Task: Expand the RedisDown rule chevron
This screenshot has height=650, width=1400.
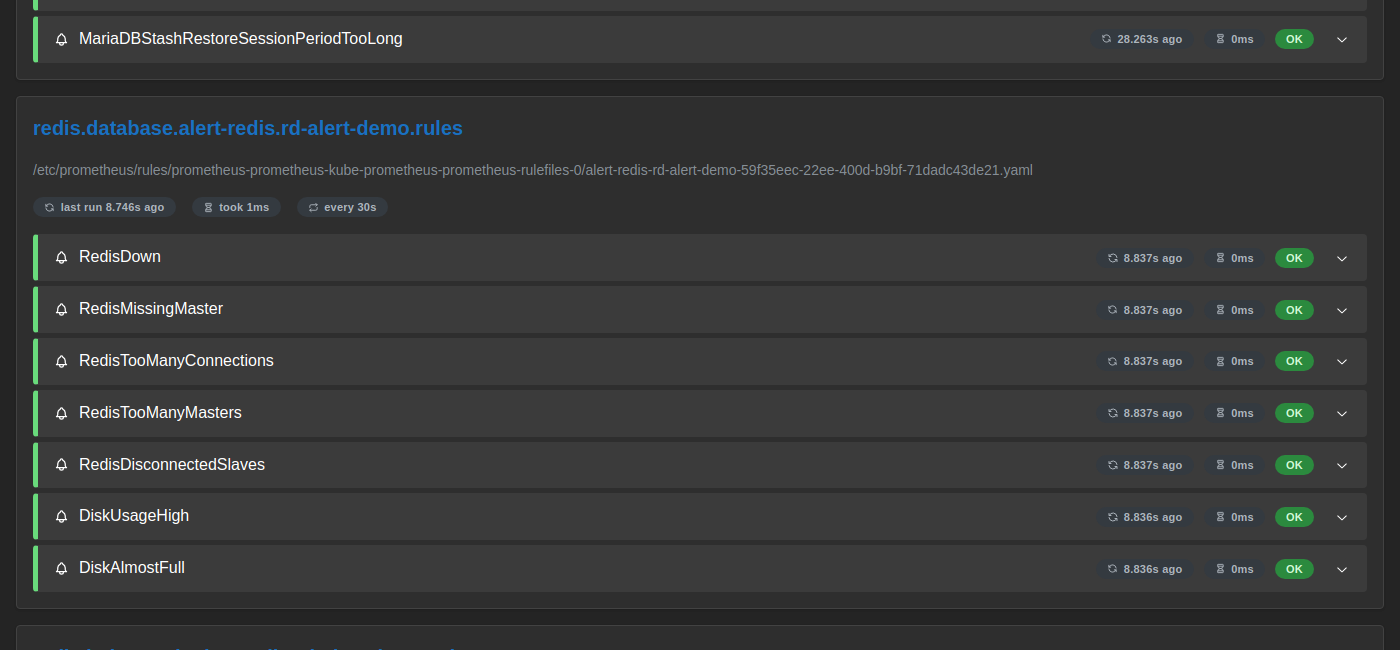Action: tap(1342, 258)
